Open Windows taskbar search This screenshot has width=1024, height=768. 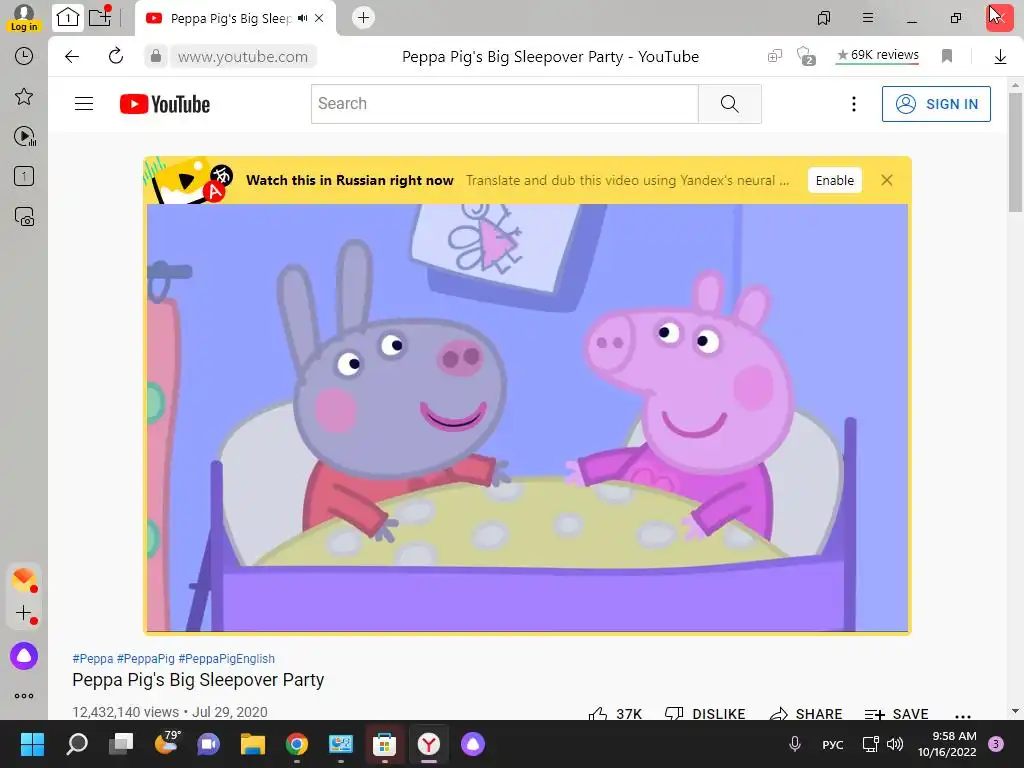point(77,744)
